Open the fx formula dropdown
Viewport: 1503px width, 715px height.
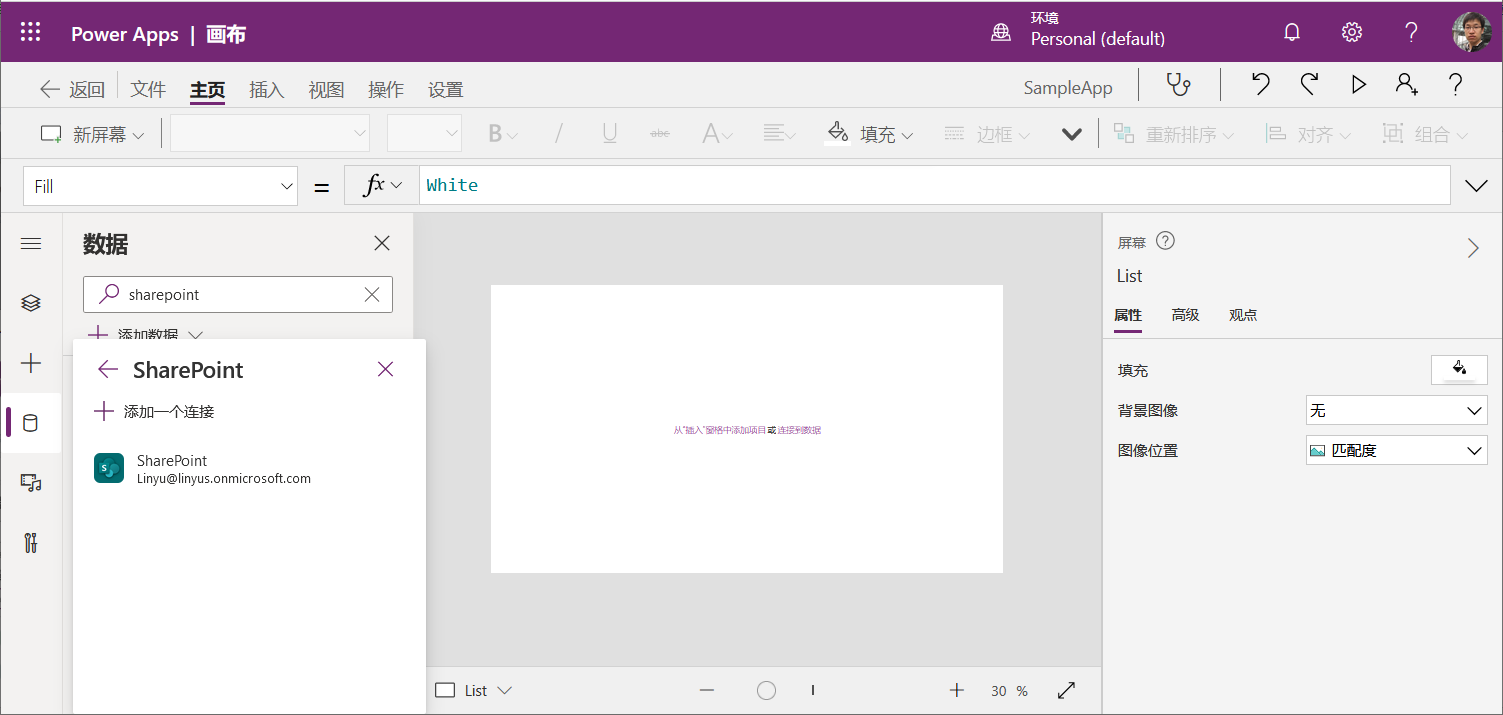coord(381,185)
